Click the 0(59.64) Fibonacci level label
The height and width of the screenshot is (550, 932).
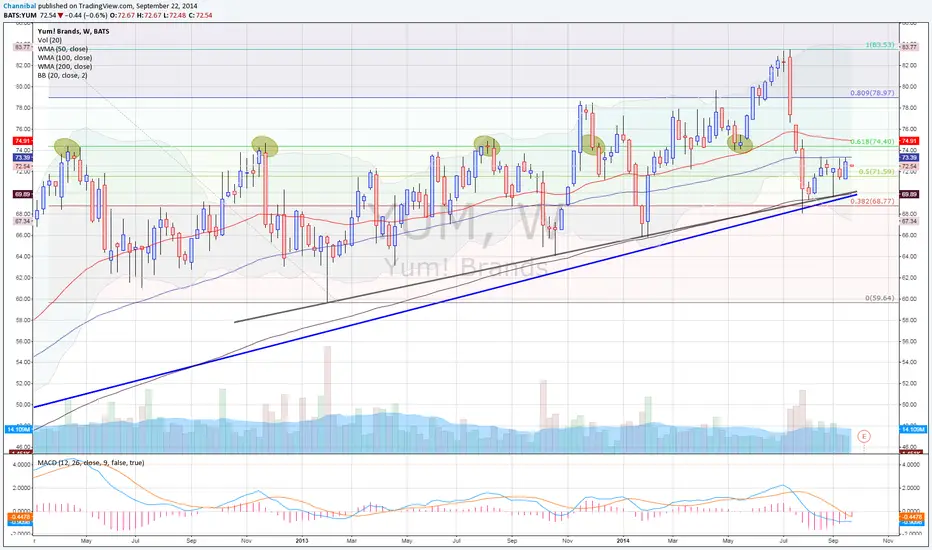[x=879, y=298]
